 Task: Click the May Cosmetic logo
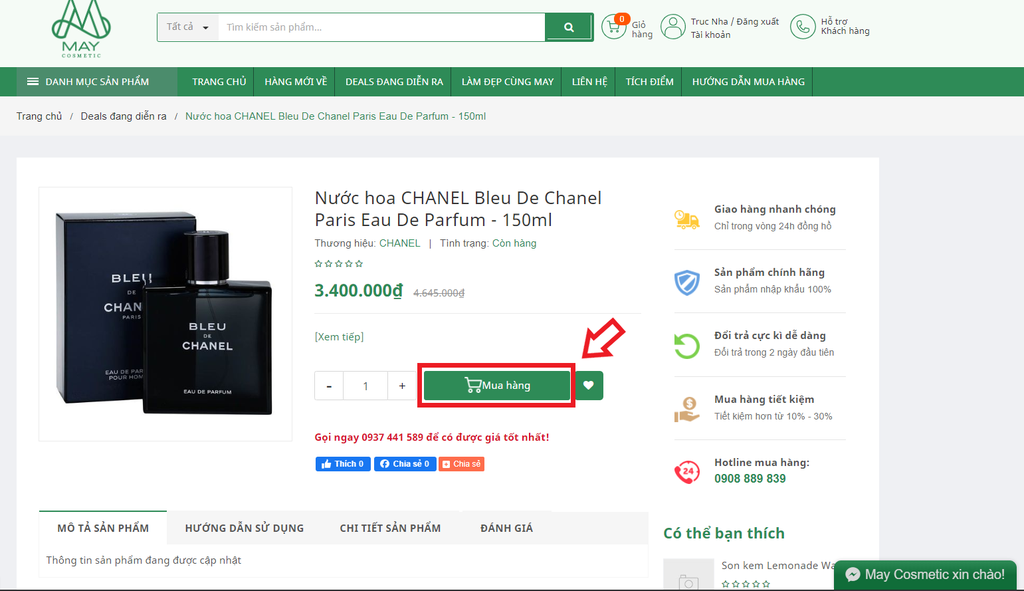(81, 29)
